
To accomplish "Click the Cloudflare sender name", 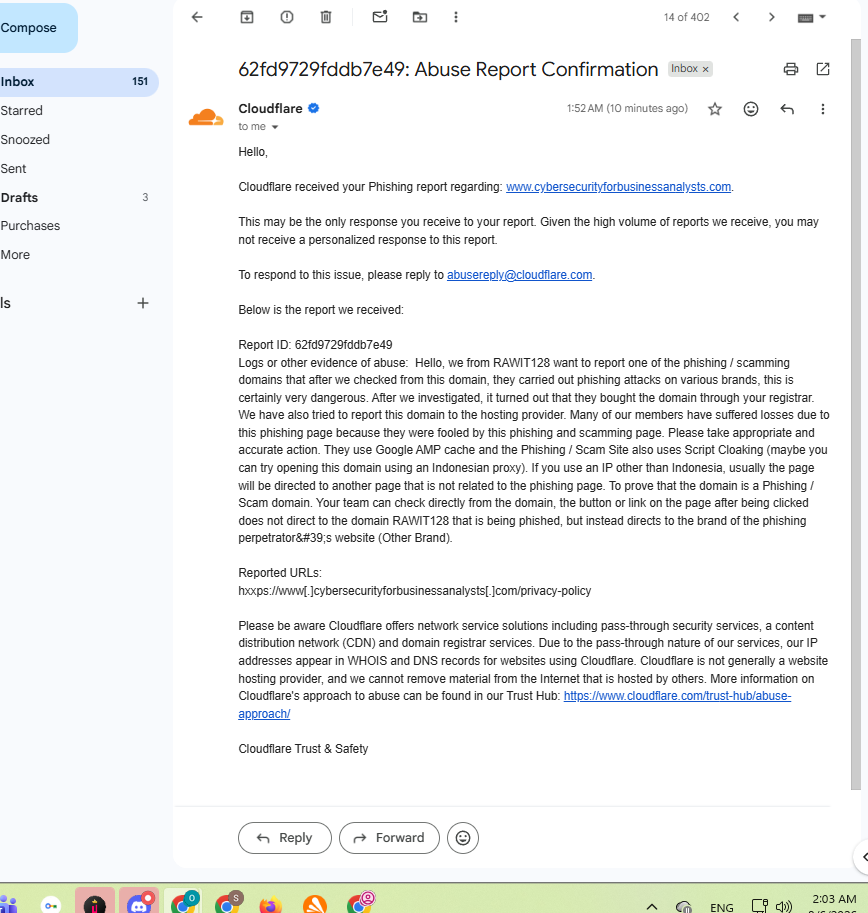I will 270,109.
